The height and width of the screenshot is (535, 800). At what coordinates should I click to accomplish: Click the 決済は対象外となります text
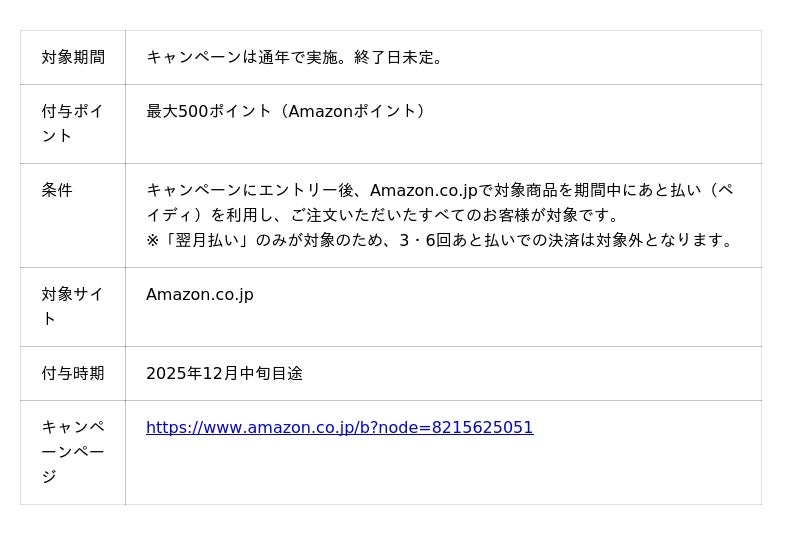(640, 240)
